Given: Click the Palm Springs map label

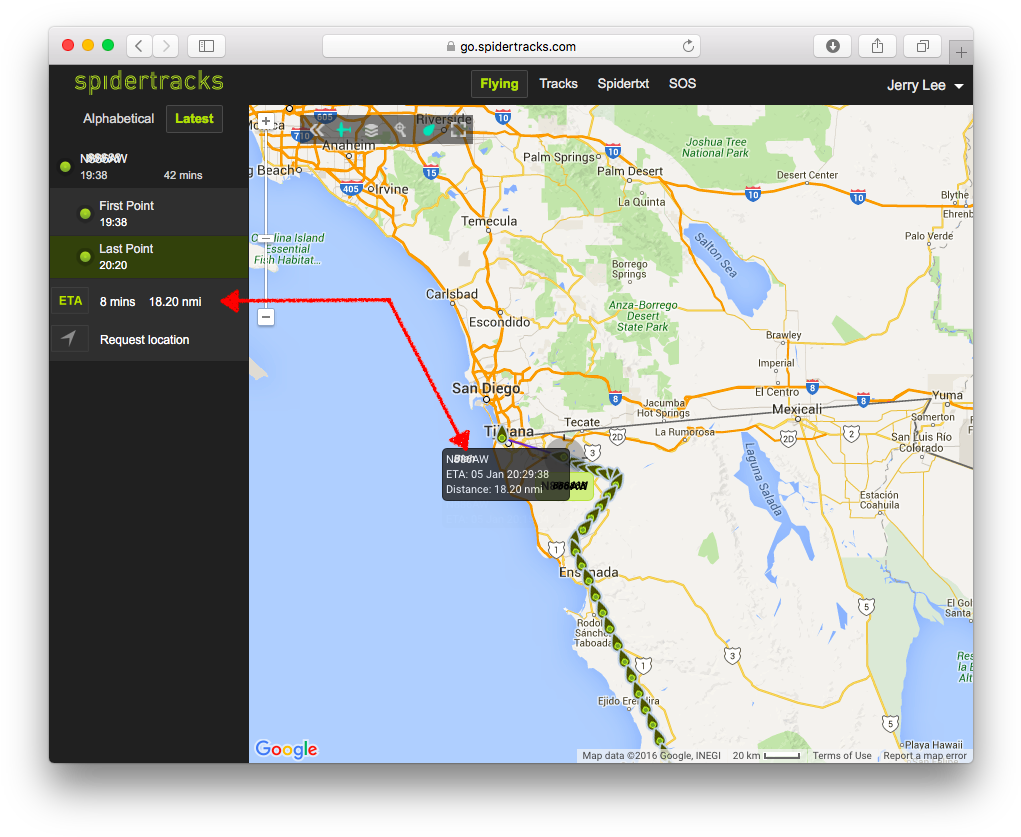Looking at the screenshot, I should pyautogui.click(x=559, y=157).
